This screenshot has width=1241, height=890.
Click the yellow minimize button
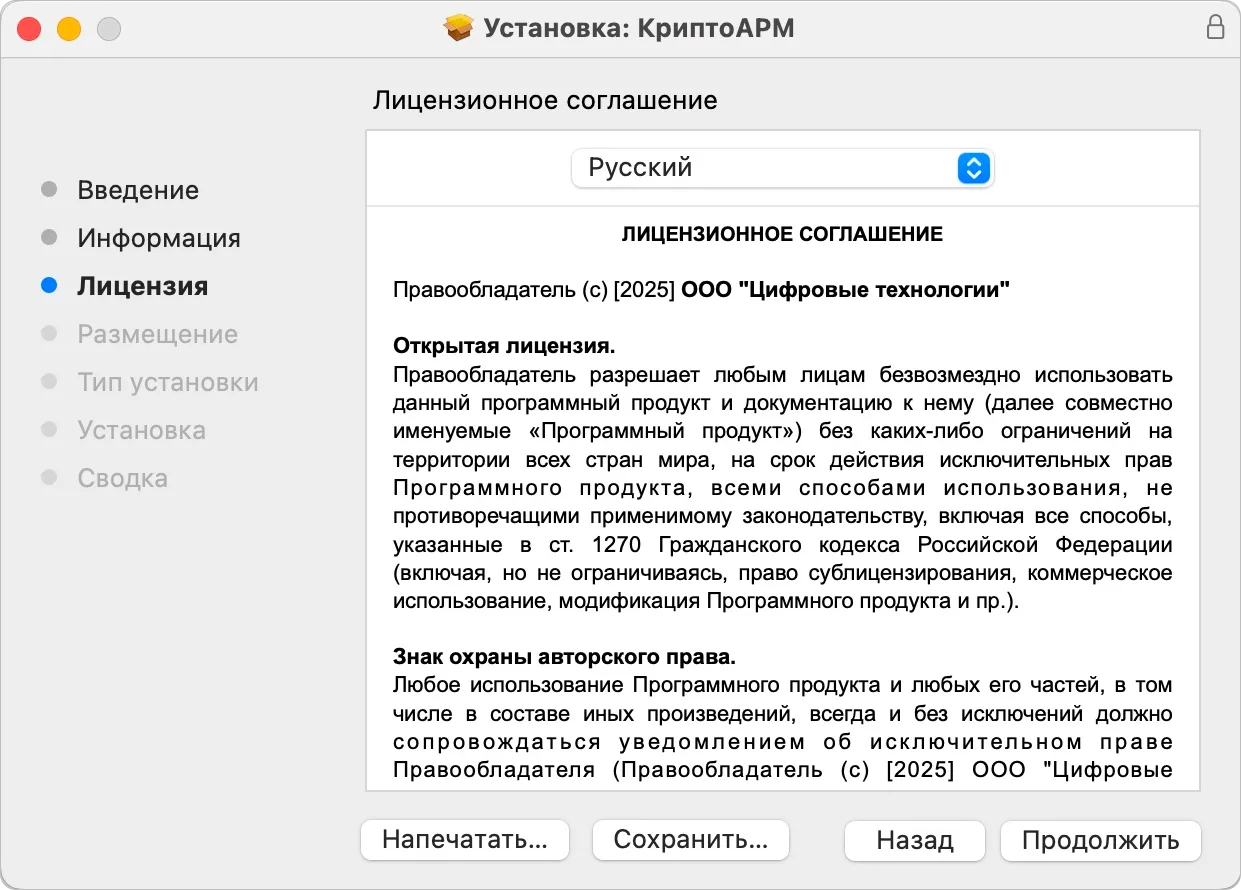(68, 29)
